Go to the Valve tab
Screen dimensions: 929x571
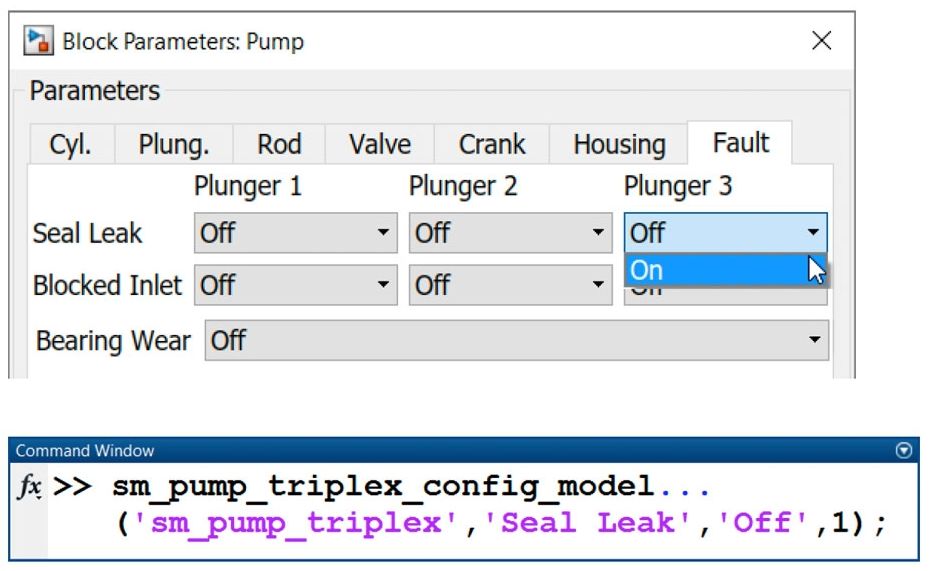coord(379,144)
